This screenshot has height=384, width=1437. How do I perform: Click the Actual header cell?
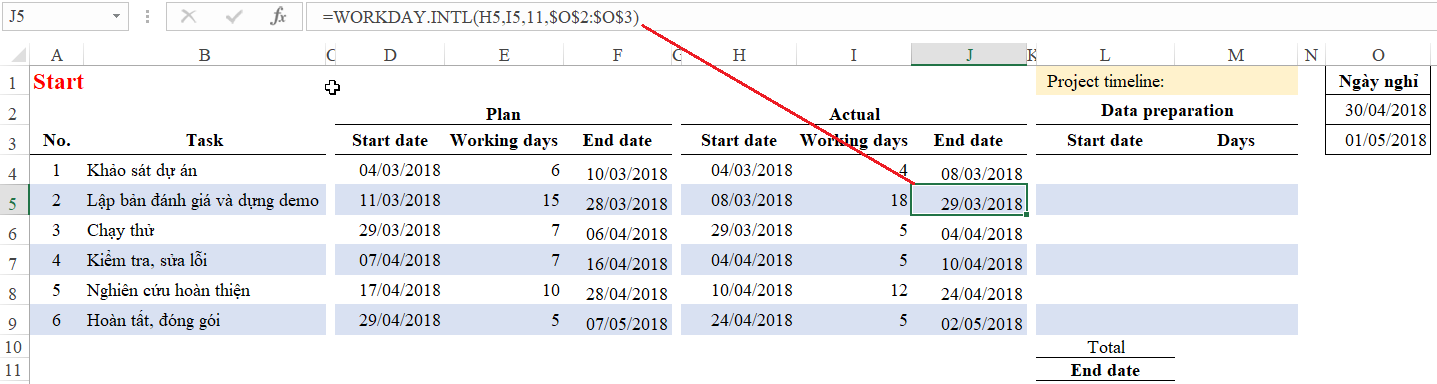point(854,115)
